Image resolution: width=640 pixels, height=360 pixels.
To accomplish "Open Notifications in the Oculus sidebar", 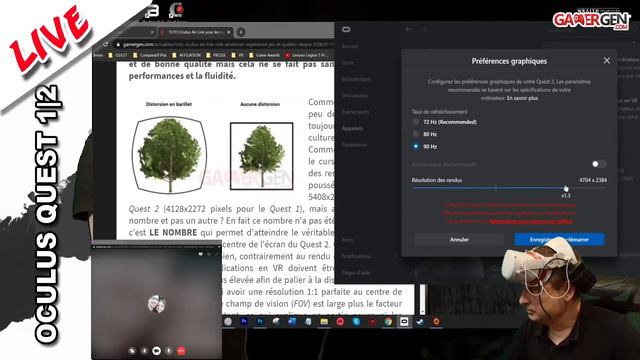I will pos(356,256).
